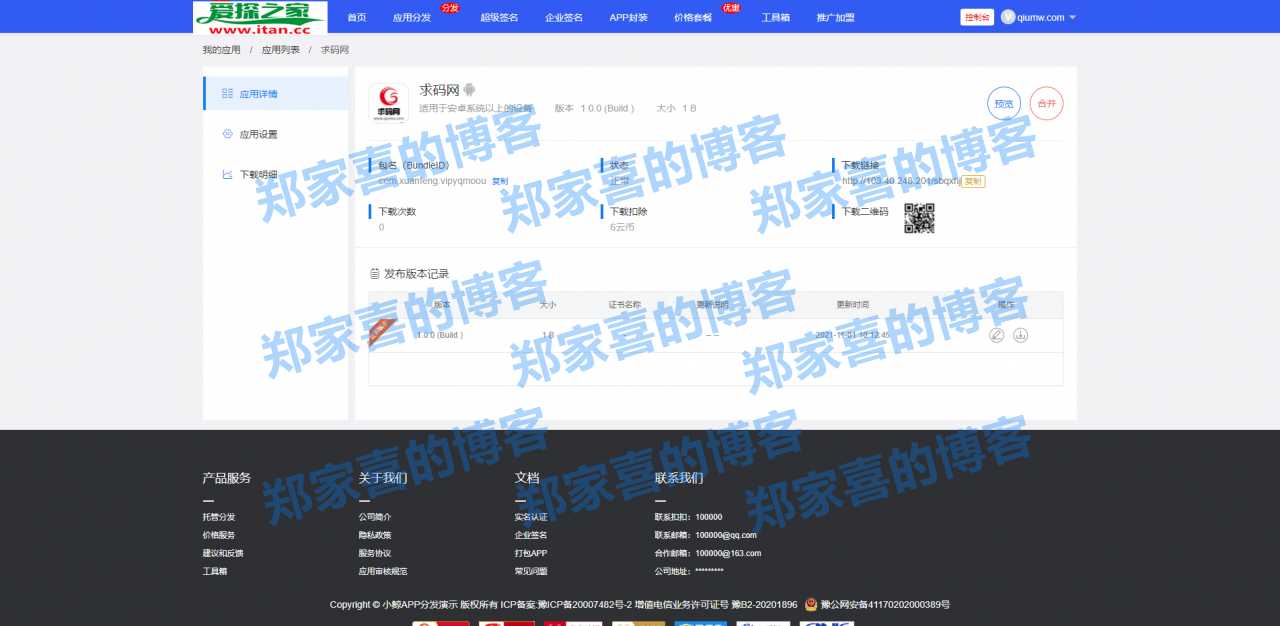Click the 证书名称 column header
This screenshot has height=626, width=1280.
[x=625, y=305]
